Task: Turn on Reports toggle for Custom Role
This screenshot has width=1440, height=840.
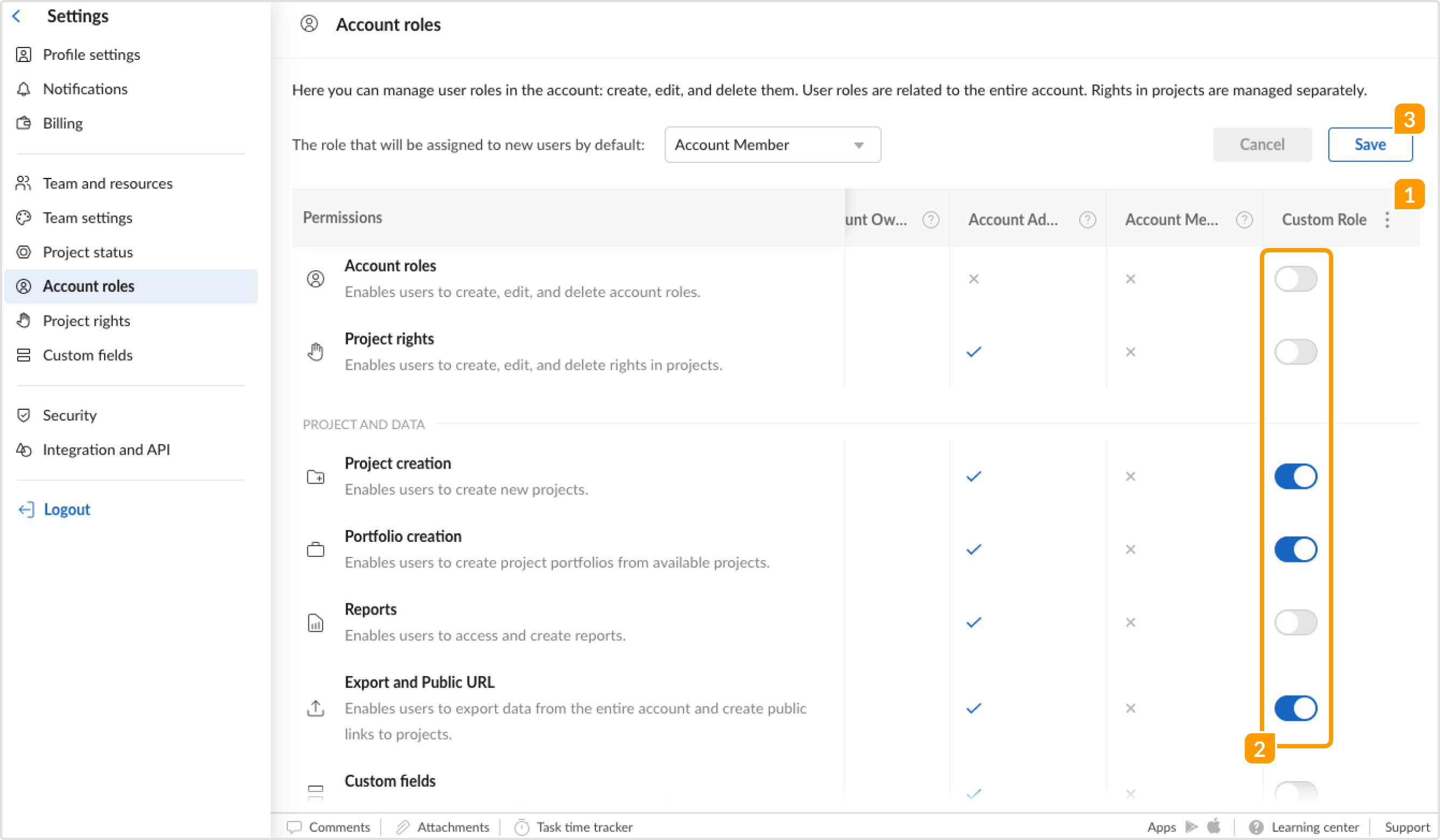Action: [1295, 622]
